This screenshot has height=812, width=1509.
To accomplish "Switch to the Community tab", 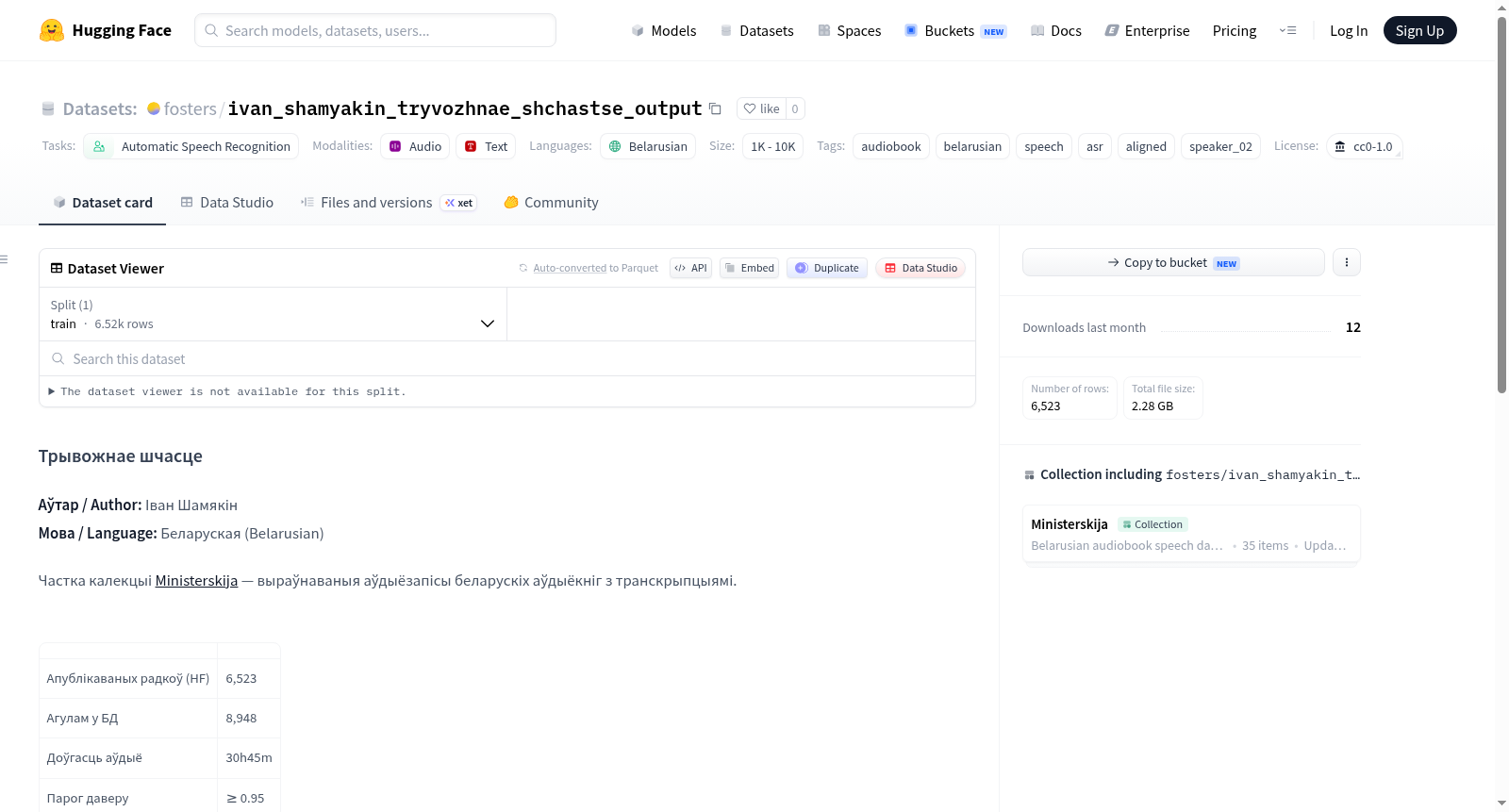I will pos(551,202).
